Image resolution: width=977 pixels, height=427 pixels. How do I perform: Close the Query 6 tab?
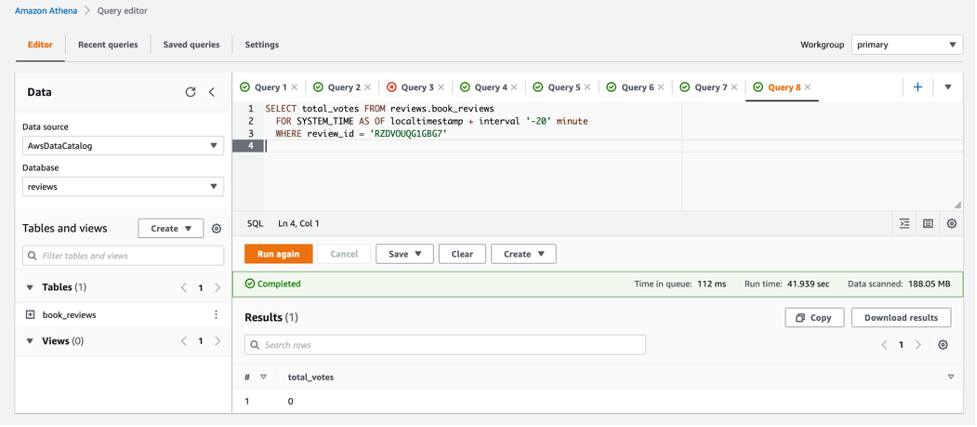(661, 87)
